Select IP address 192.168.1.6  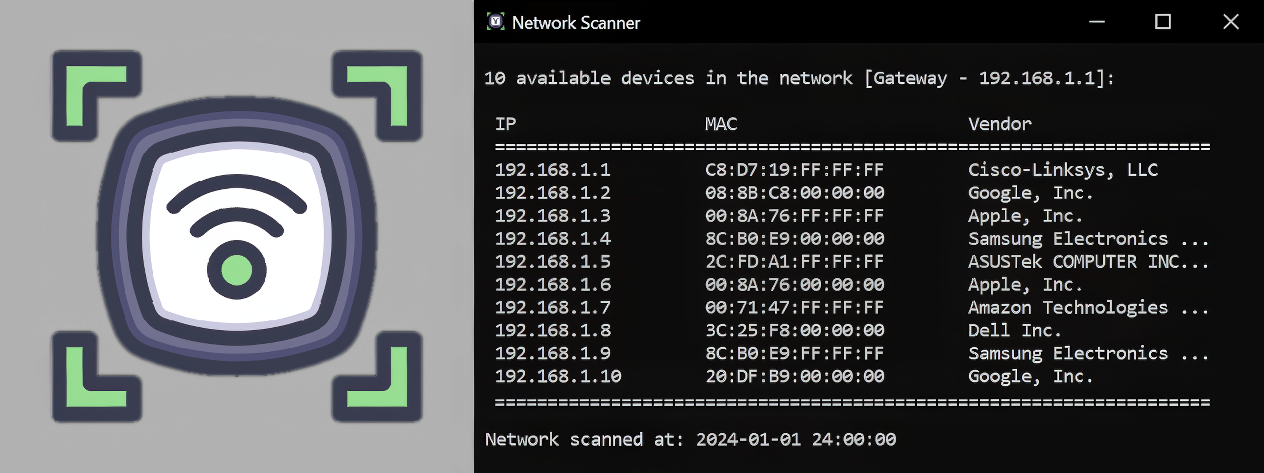pyautogui.click(x=553, y=285)
